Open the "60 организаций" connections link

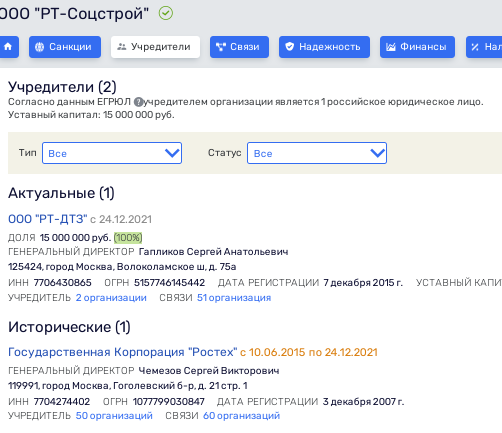point(241,416)
